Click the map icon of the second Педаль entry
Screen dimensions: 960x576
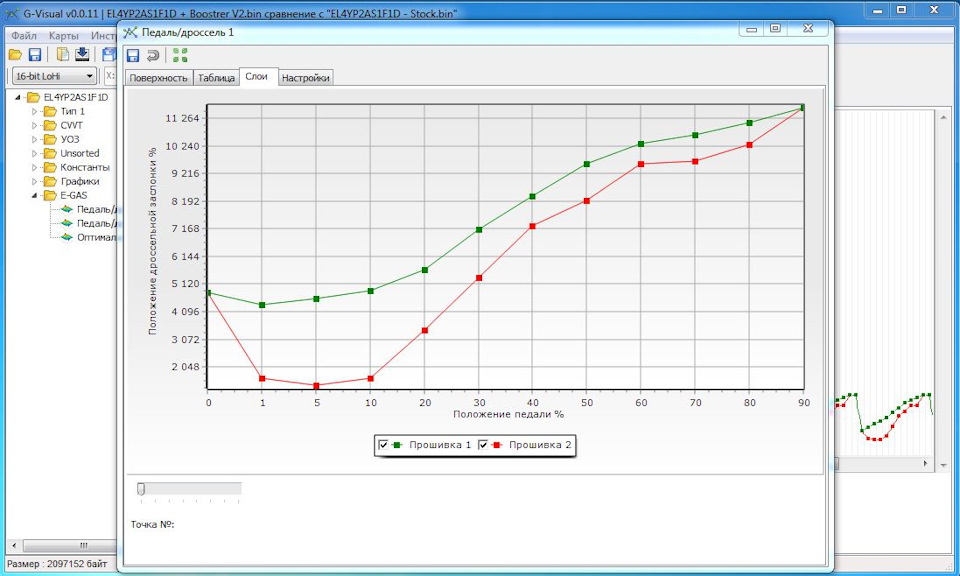point(67,223)
